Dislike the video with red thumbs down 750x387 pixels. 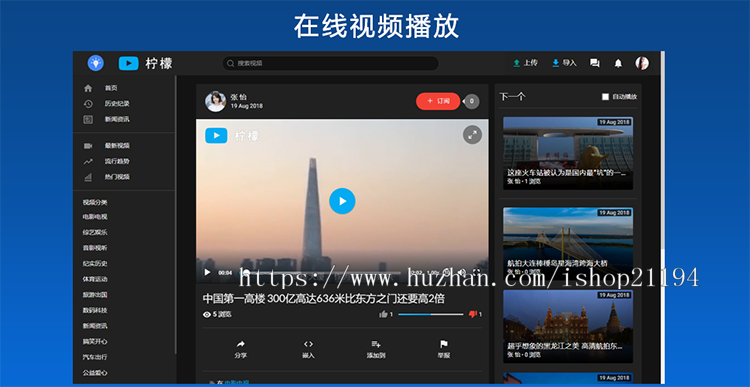473,314
